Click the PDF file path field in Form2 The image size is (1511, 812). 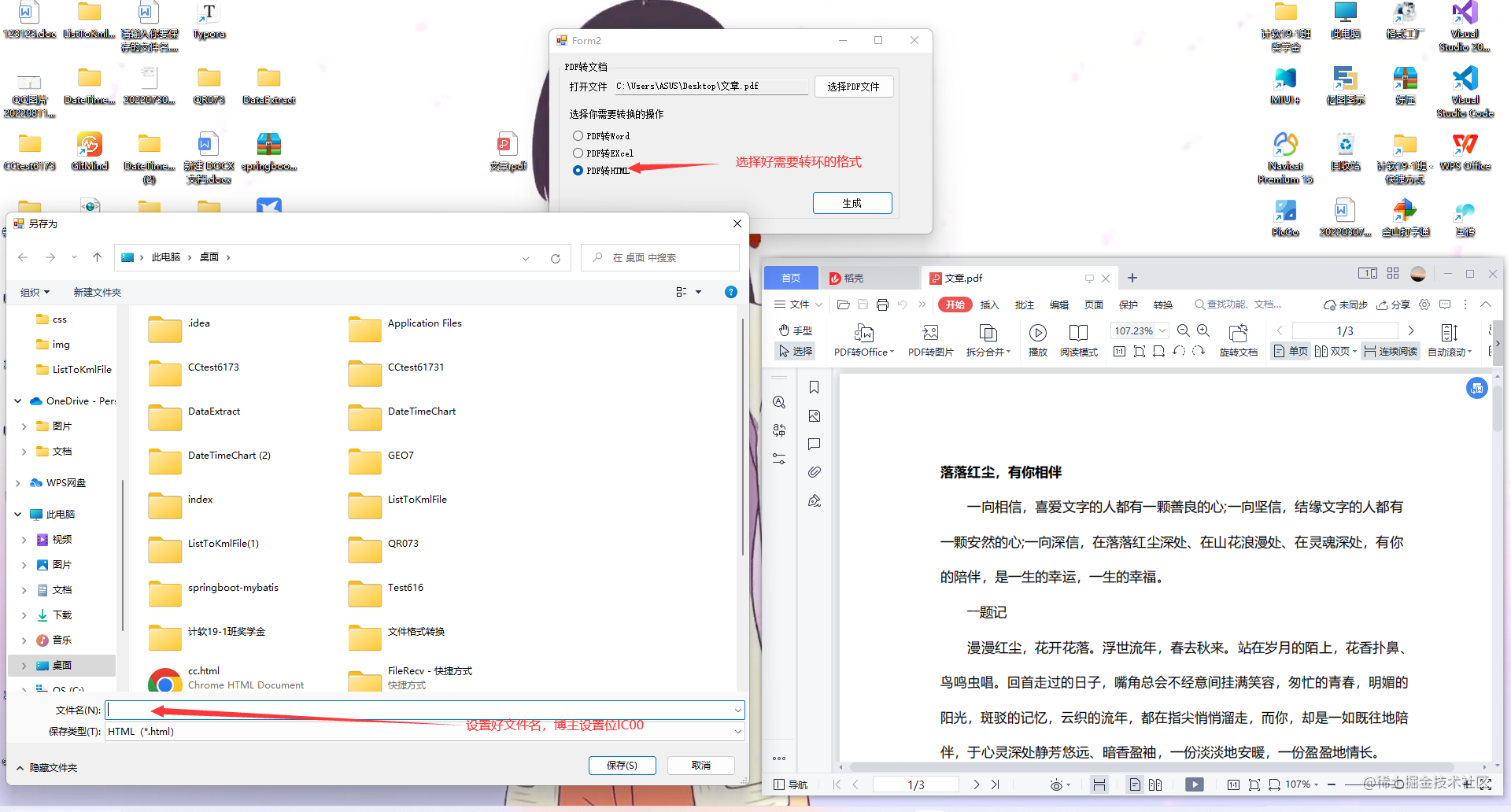[x=711, y=87]
